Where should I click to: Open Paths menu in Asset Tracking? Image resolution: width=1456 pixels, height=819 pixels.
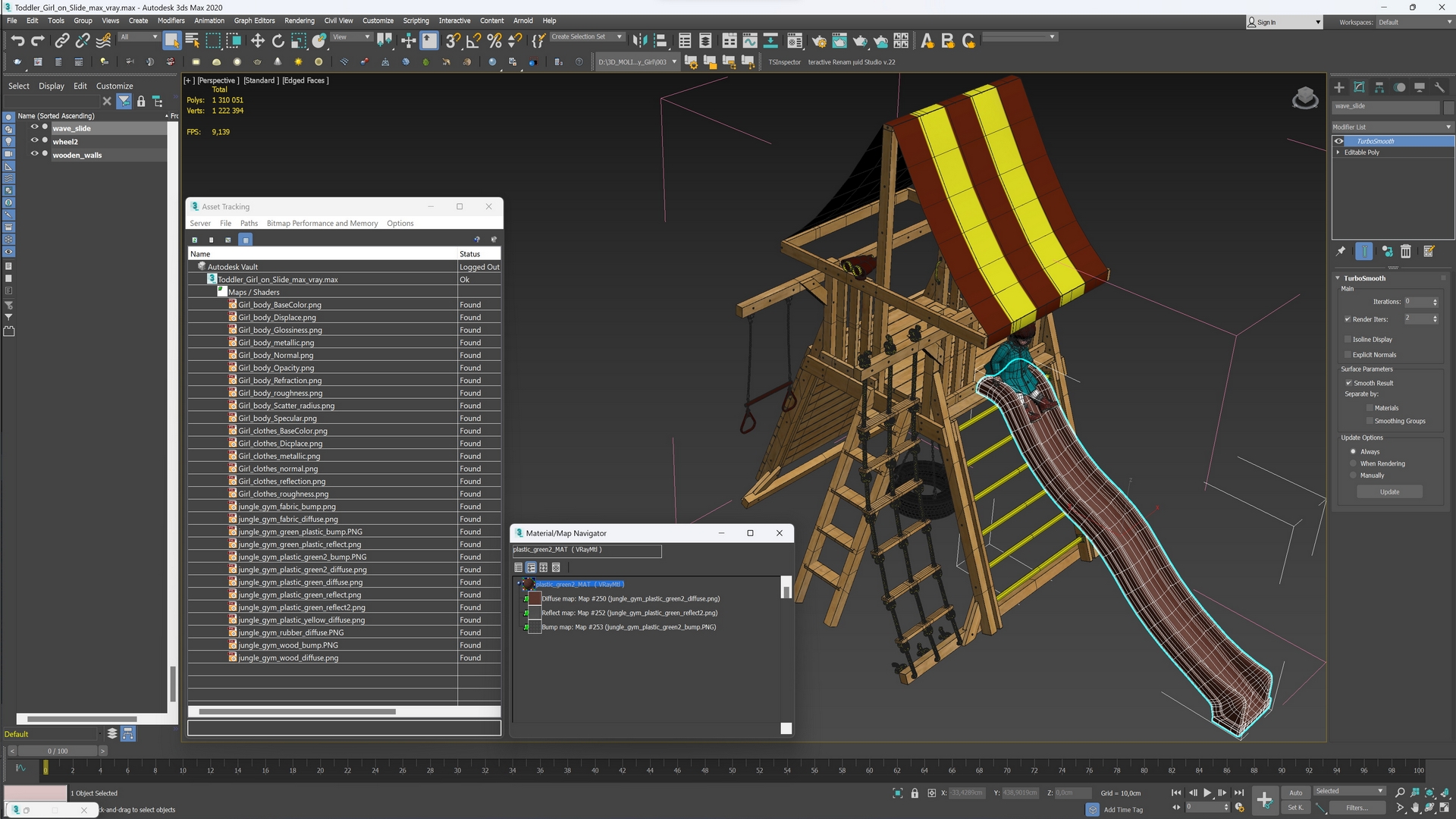[x=249, y=223]
